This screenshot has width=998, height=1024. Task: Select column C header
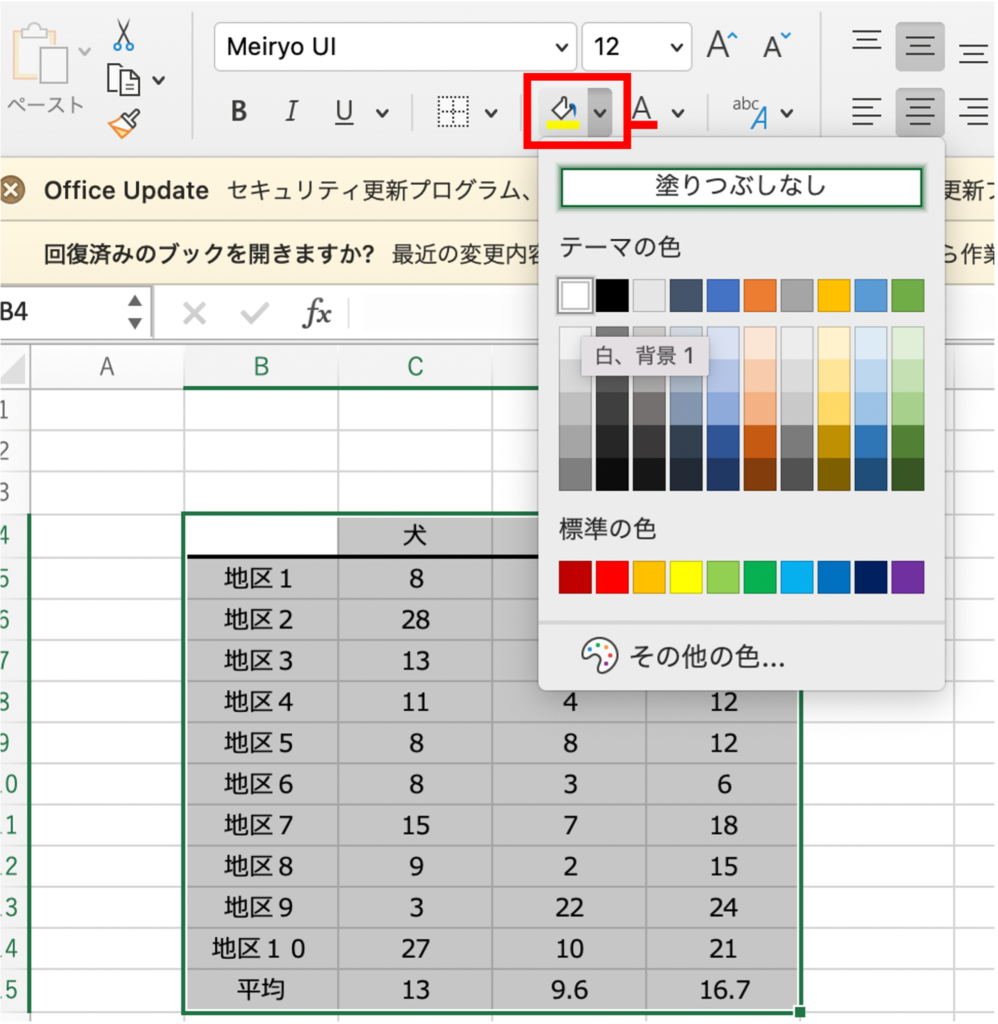415,367
